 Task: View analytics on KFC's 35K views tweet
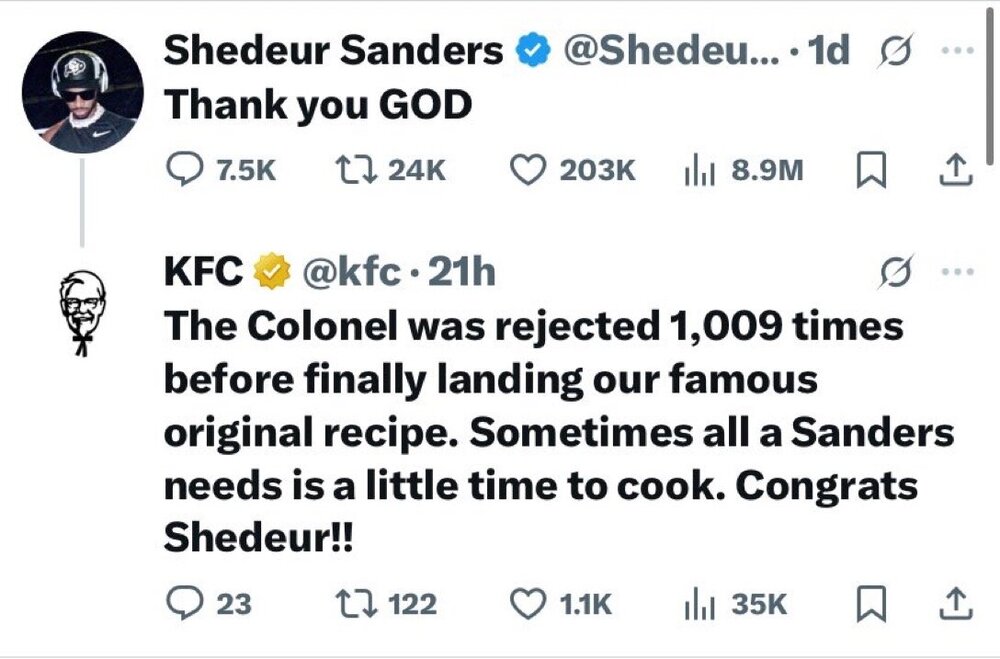(x=695, y=604)
